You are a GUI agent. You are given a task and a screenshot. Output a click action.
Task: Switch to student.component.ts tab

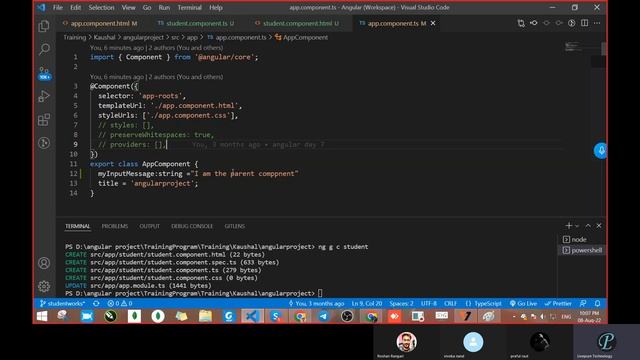196,23
